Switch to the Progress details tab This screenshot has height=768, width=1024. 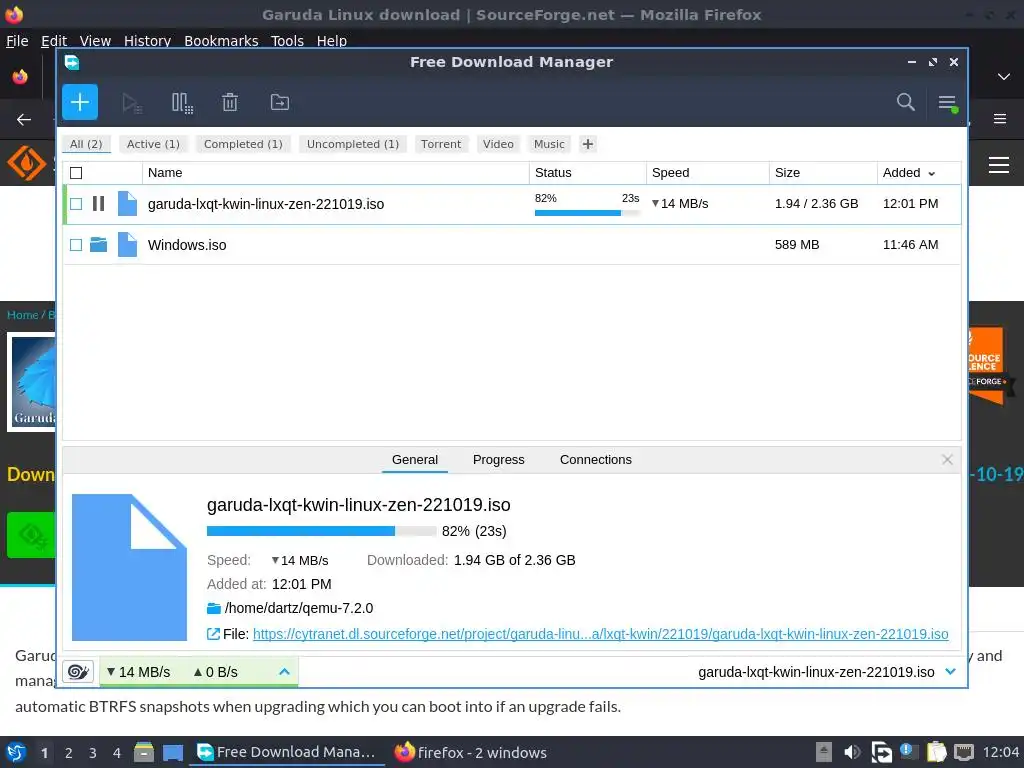click(498, 460)
